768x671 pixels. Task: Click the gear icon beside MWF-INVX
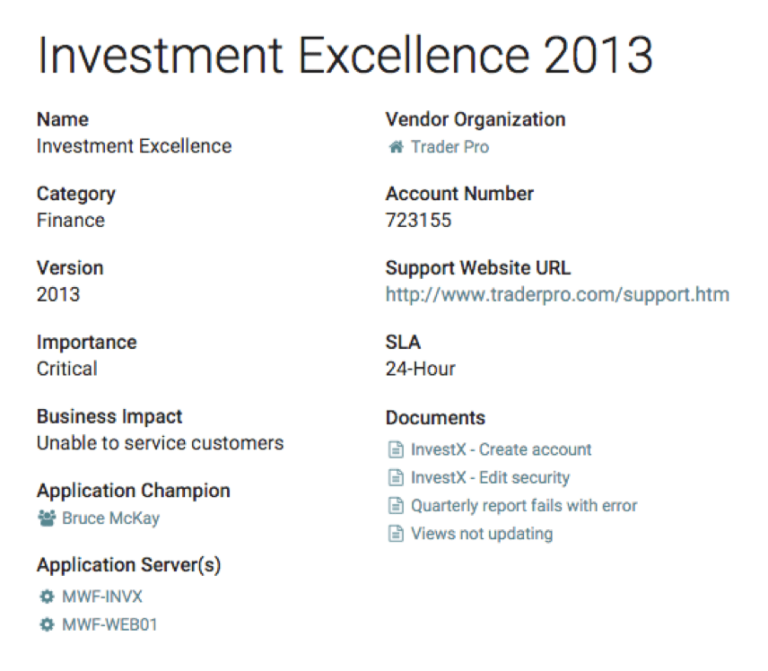click(46, 597)
